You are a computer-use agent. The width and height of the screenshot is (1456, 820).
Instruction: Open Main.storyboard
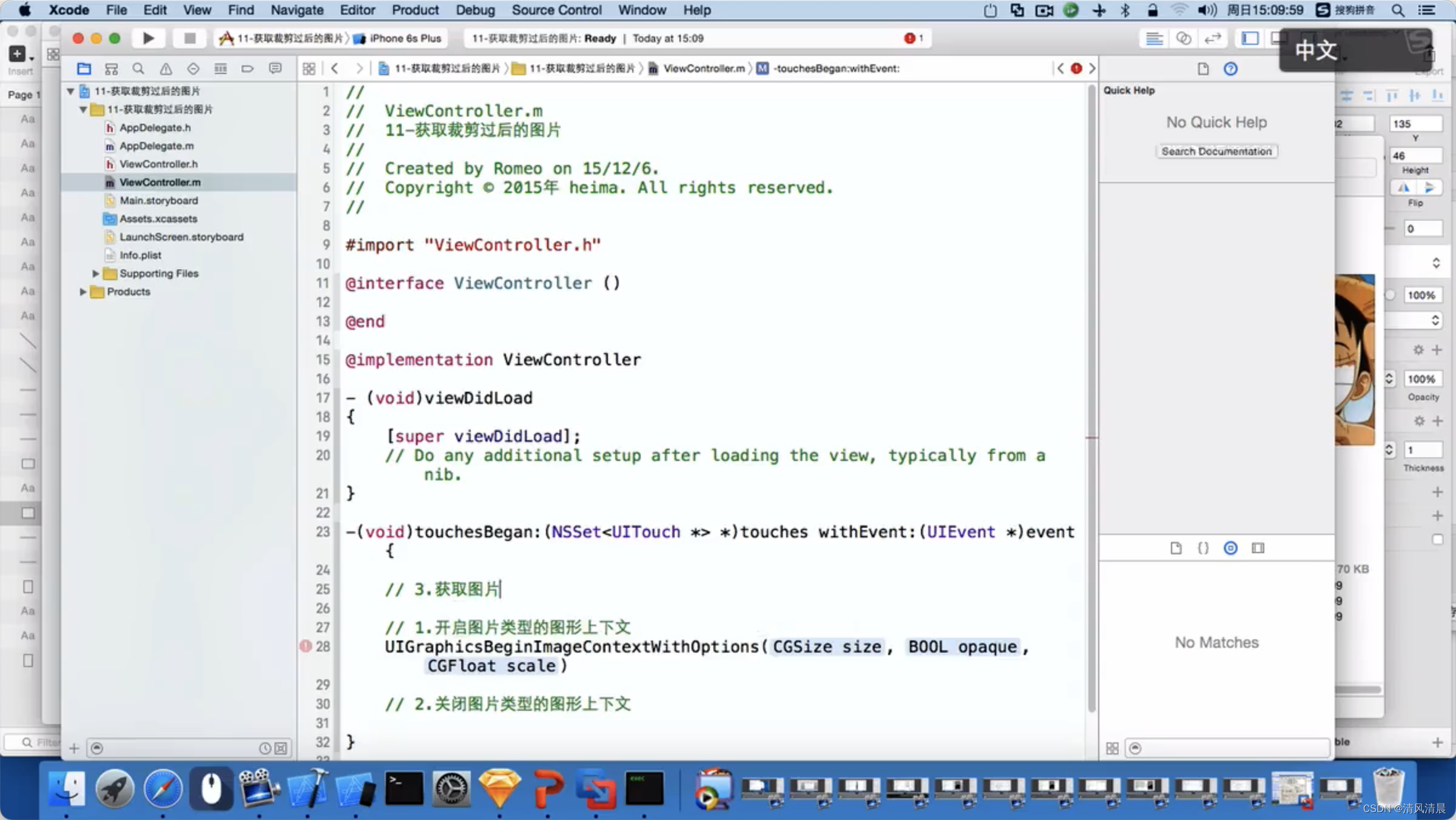pos(158,200)
